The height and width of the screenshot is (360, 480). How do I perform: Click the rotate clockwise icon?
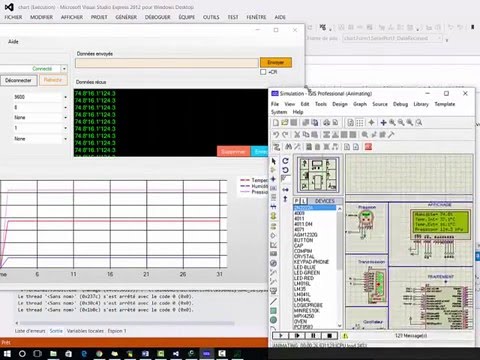(285, 161)
